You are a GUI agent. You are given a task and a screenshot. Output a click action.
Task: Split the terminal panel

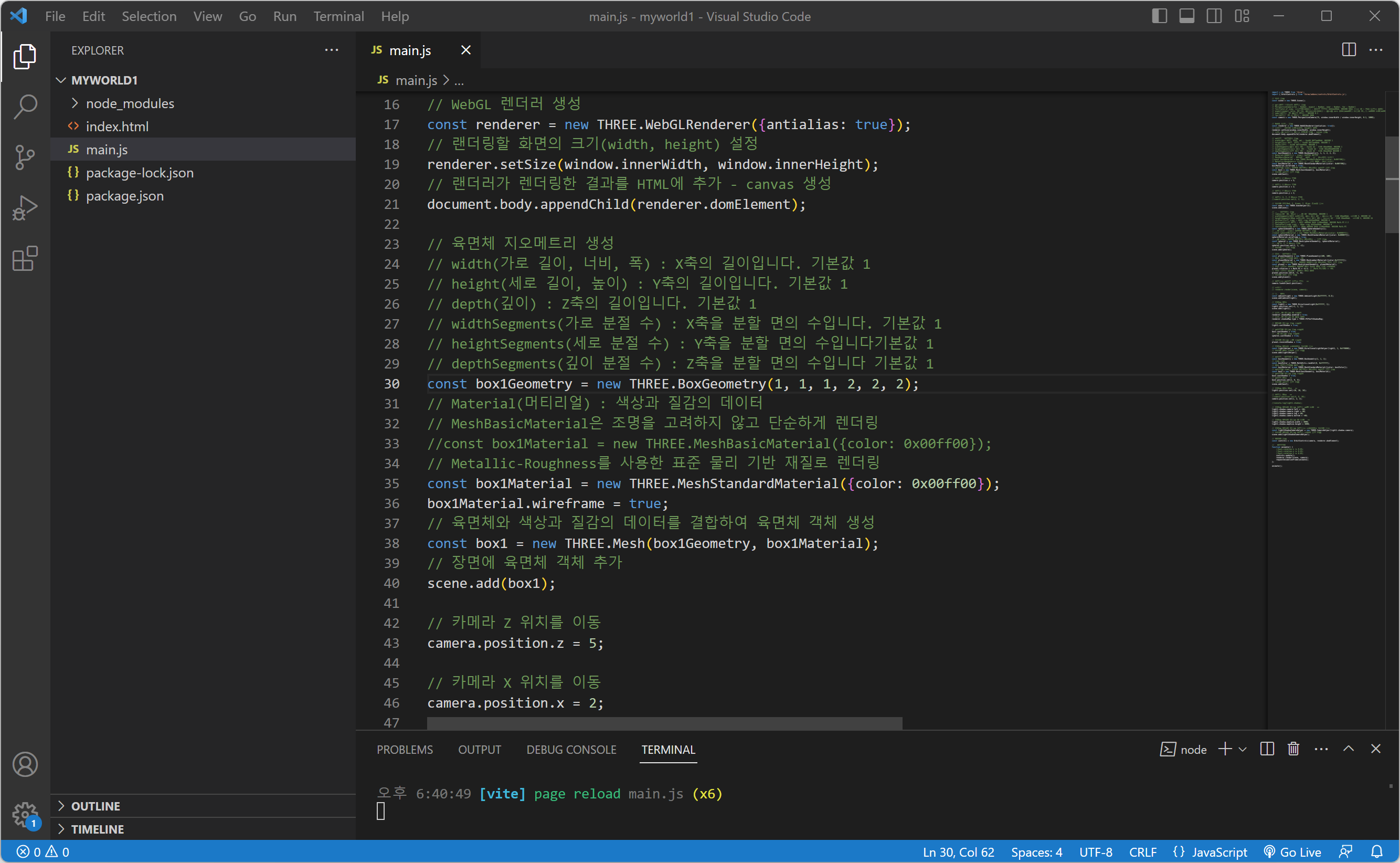(x=1267, y=750)
